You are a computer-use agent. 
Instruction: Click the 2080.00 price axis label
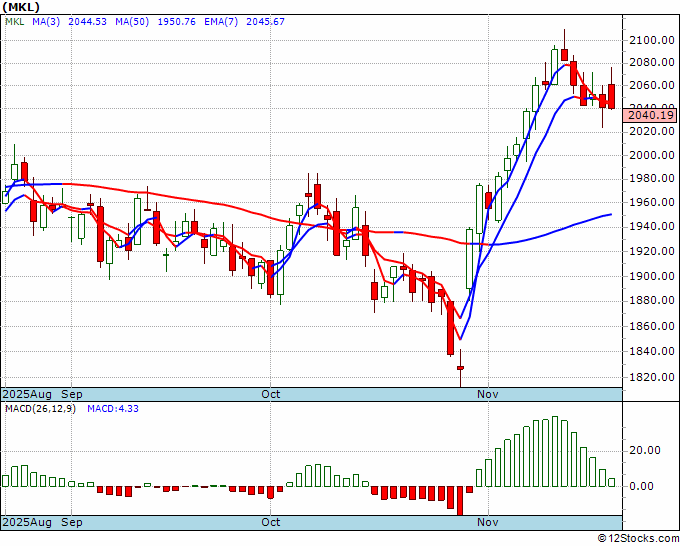(x=652, y=63)
